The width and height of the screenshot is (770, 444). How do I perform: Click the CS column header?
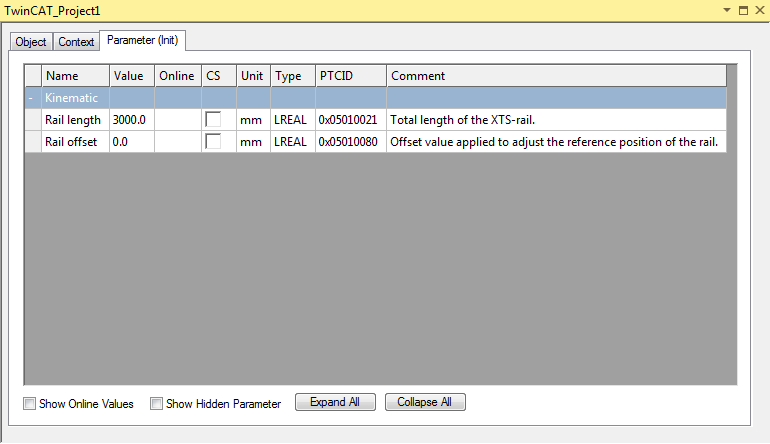click(x=219, y=76)
